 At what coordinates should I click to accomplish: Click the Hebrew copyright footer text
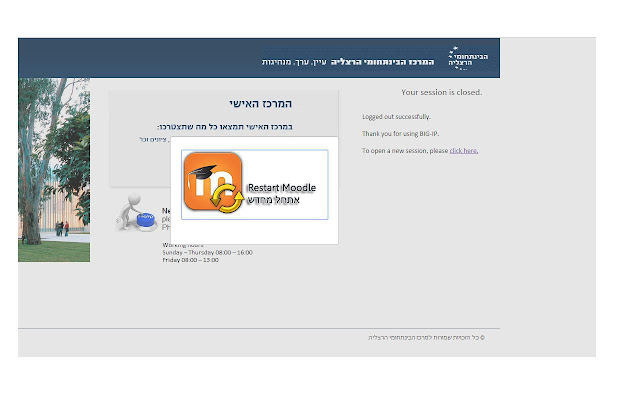[x=426, y=338]
